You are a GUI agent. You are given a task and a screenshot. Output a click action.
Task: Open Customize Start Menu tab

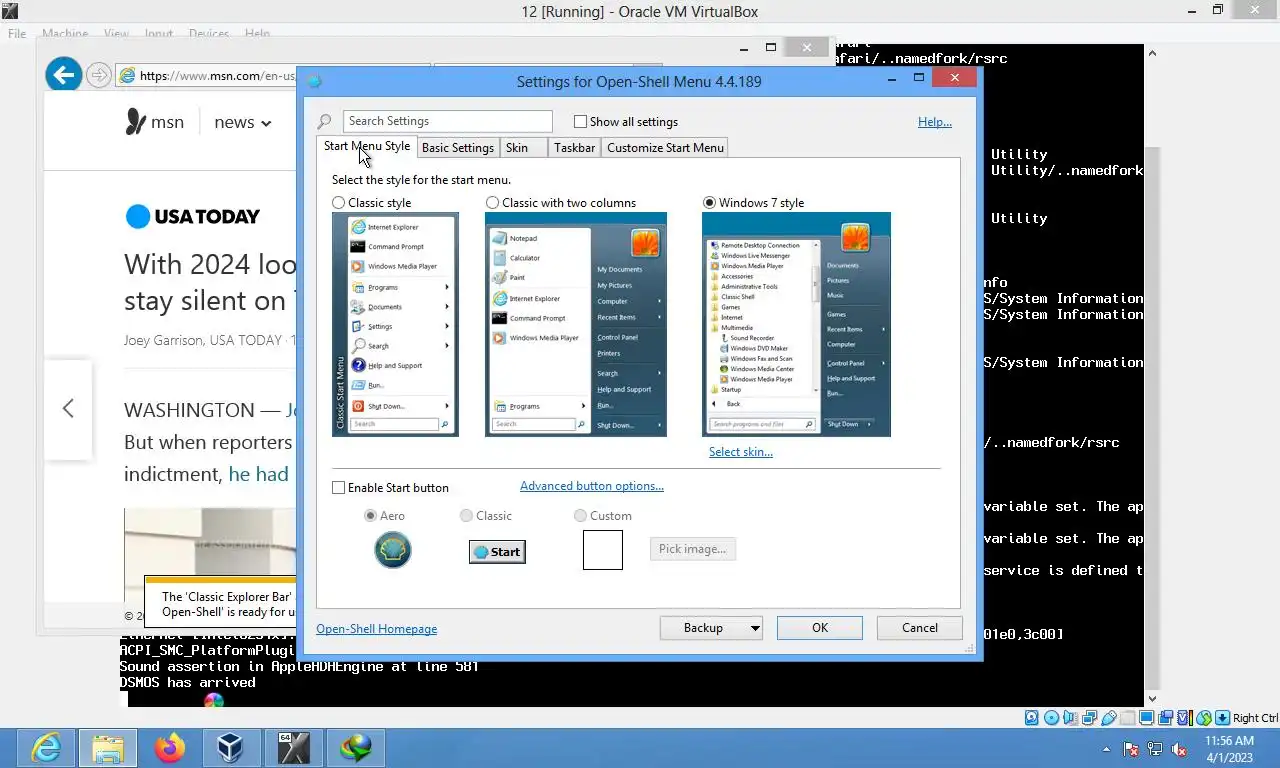(x=665, y=148)
